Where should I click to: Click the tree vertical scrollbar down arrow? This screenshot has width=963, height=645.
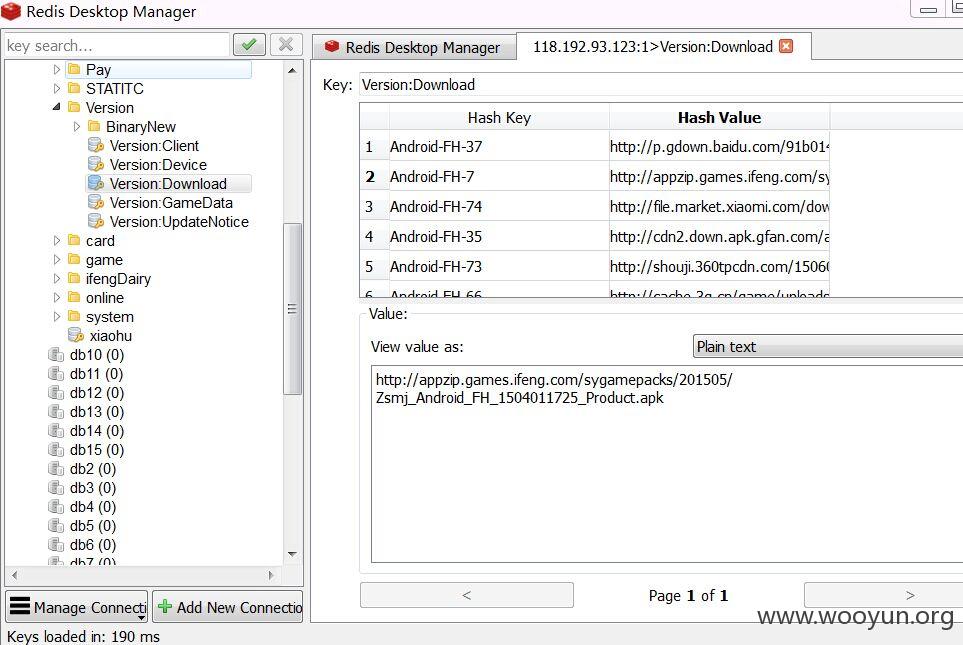tap(292, 554)
